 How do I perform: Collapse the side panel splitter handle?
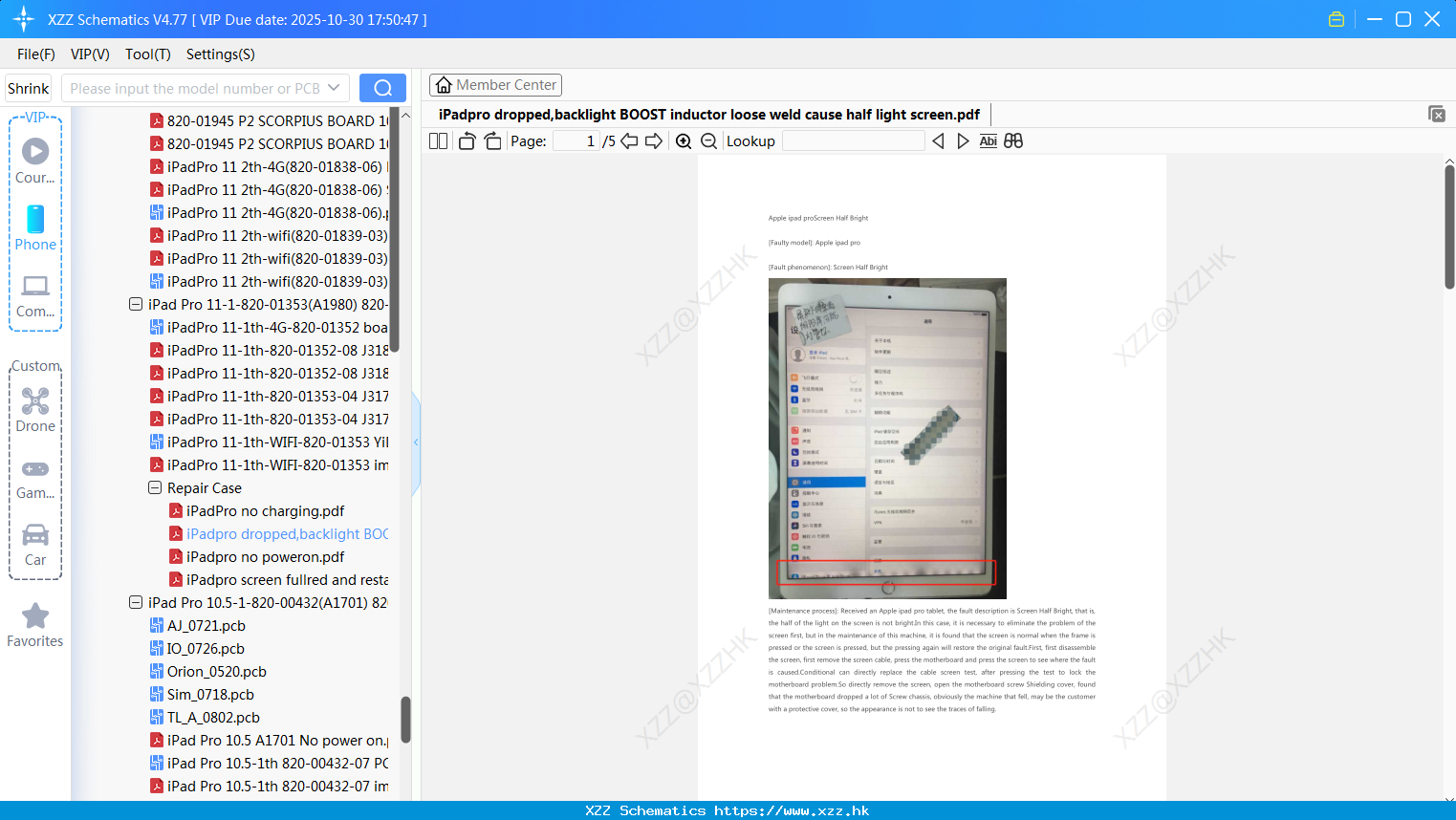(416, 442)
